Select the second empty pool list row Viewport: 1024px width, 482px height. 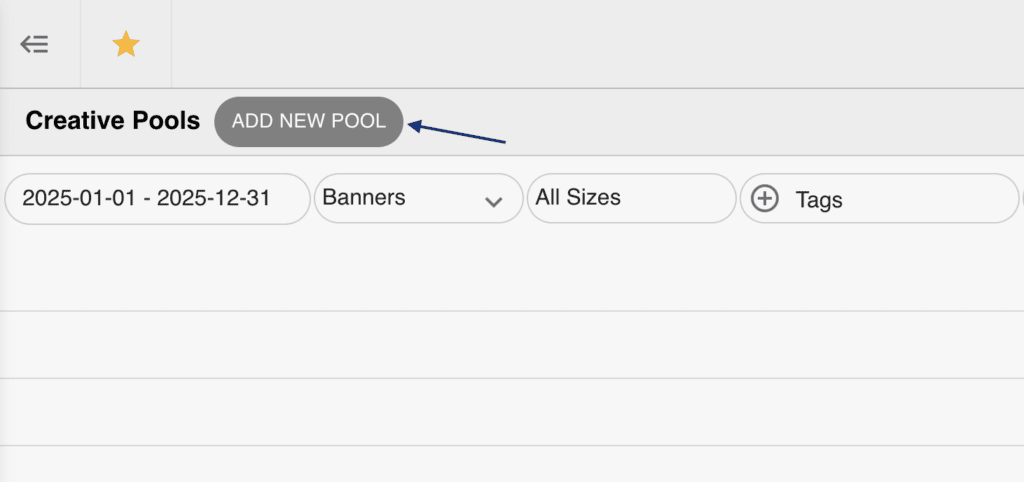512,344
